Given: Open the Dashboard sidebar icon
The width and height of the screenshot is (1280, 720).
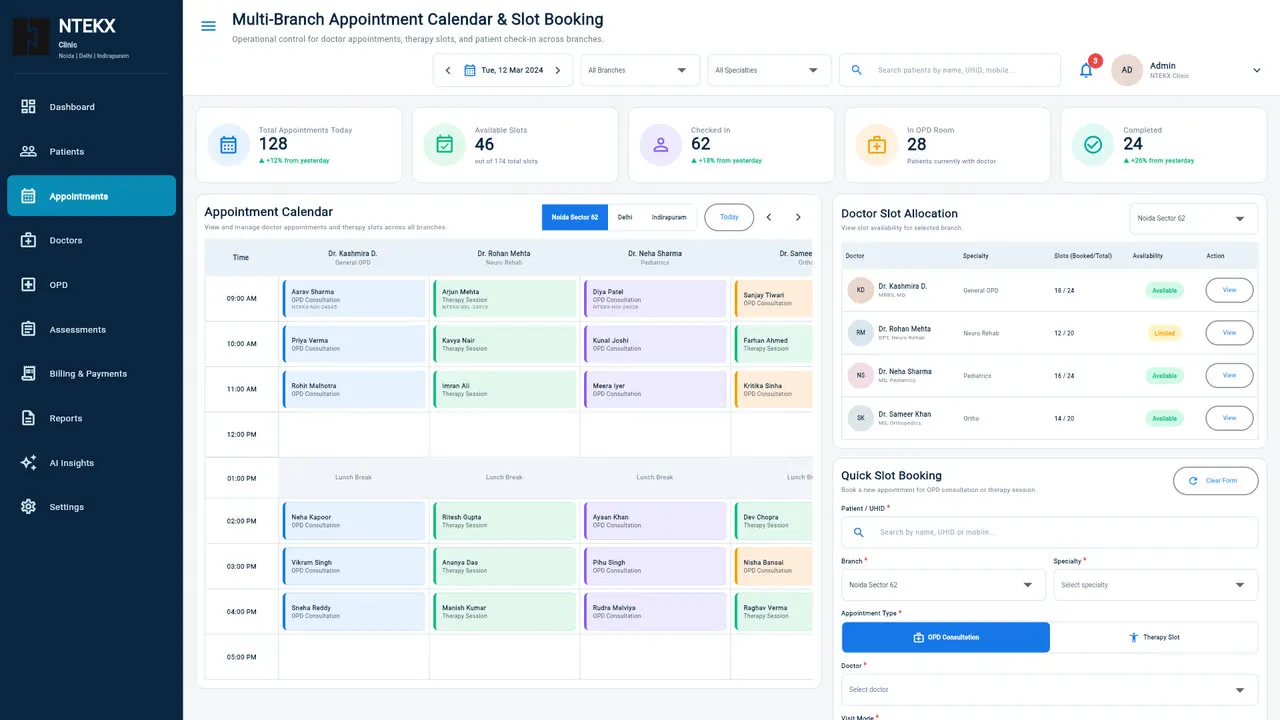Looking at the screenshot, I should tap(28, 107).
